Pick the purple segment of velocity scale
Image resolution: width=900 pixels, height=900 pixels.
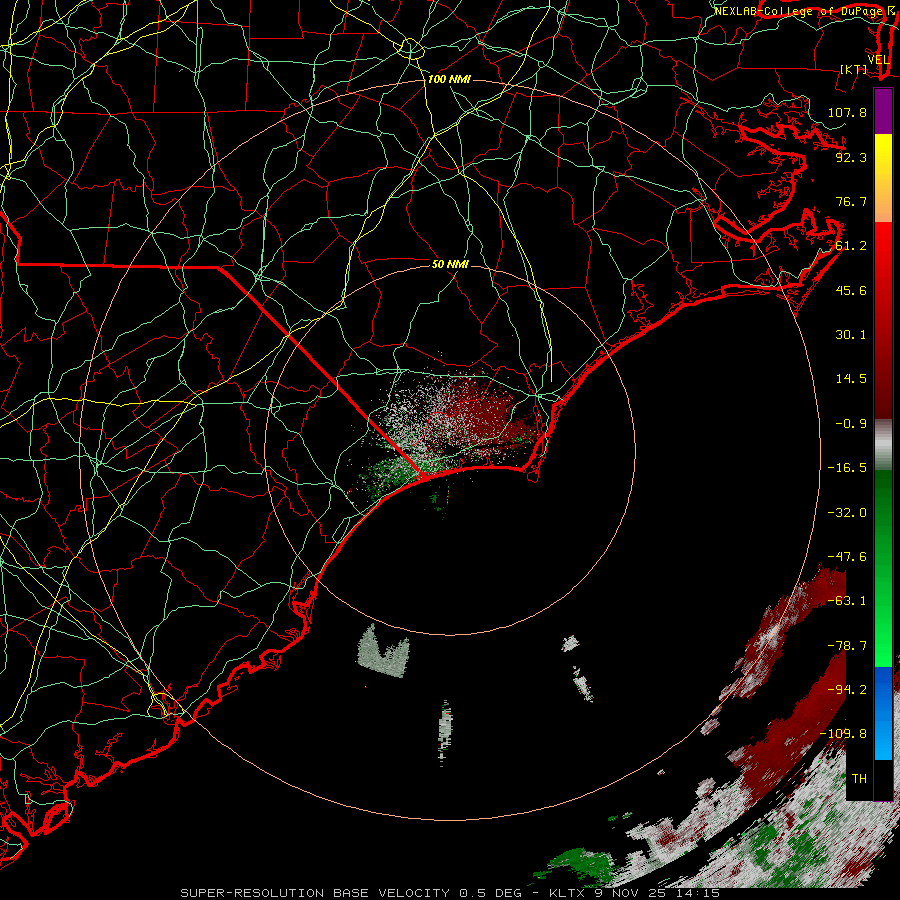tap(883, 111)
